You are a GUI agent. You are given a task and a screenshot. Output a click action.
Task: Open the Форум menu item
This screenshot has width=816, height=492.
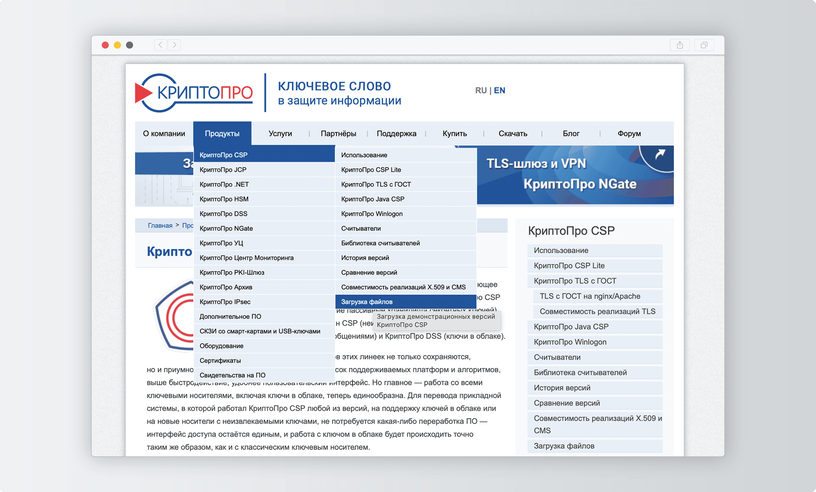point(629,133)
